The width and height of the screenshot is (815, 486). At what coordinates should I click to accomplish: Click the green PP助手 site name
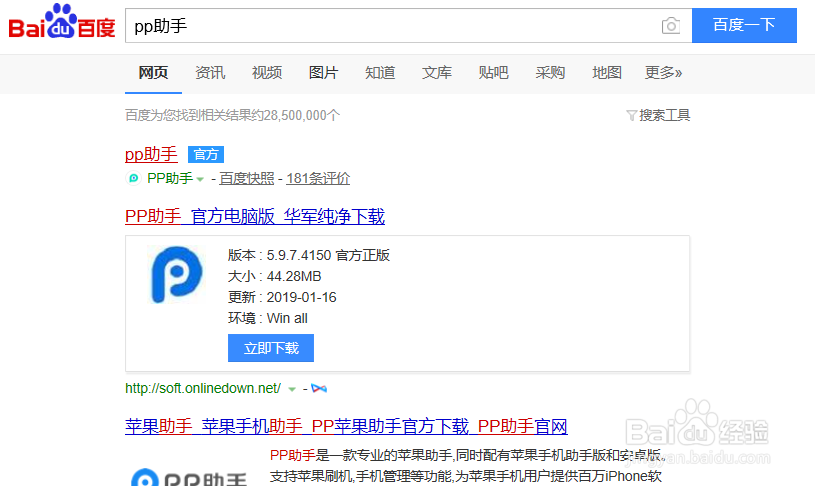170,178
